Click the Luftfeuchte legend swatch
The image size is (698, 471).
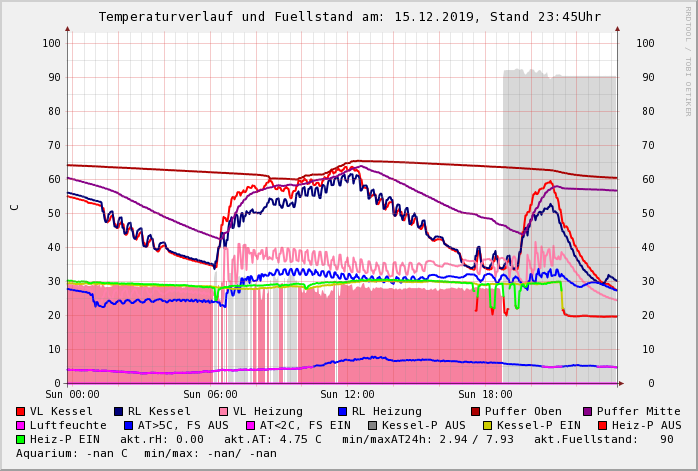[21, 426]
